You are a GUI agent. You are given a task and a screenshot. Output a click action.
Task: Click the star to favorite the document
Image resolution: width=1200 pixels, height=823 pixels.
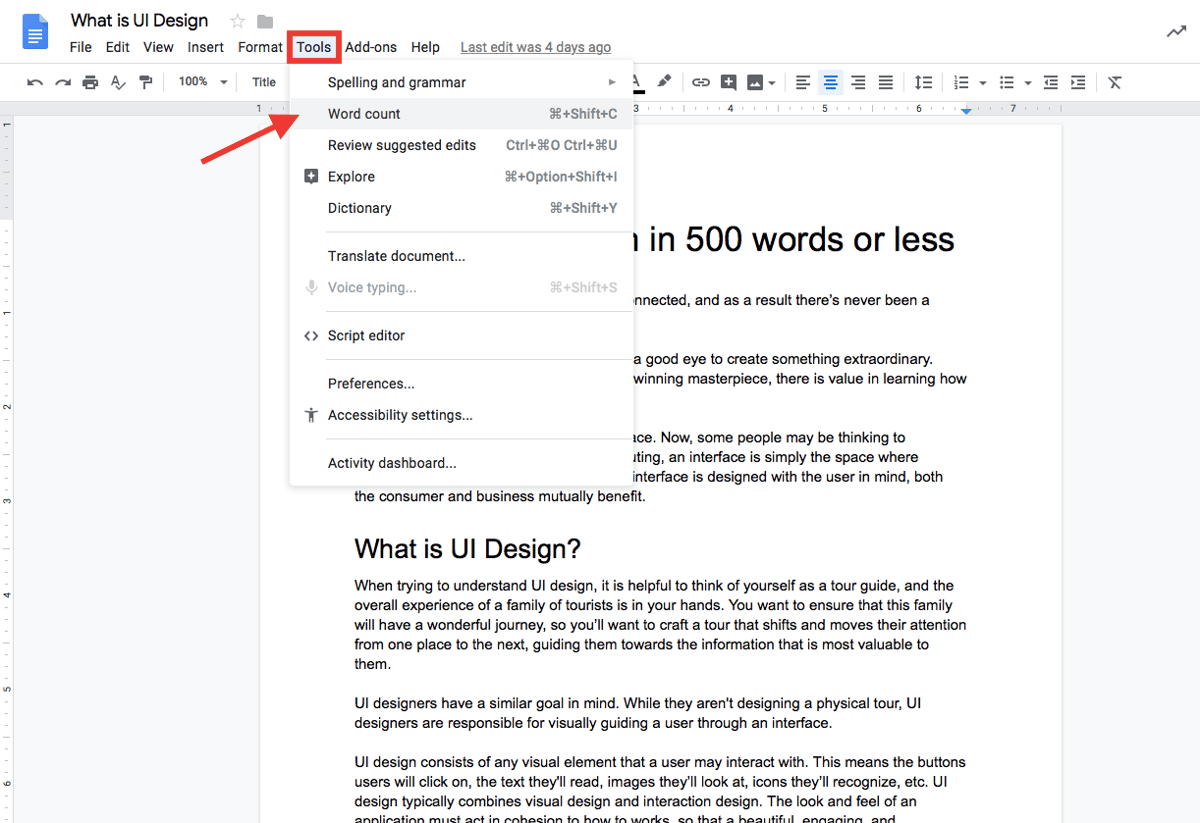(x=237, y=20)
